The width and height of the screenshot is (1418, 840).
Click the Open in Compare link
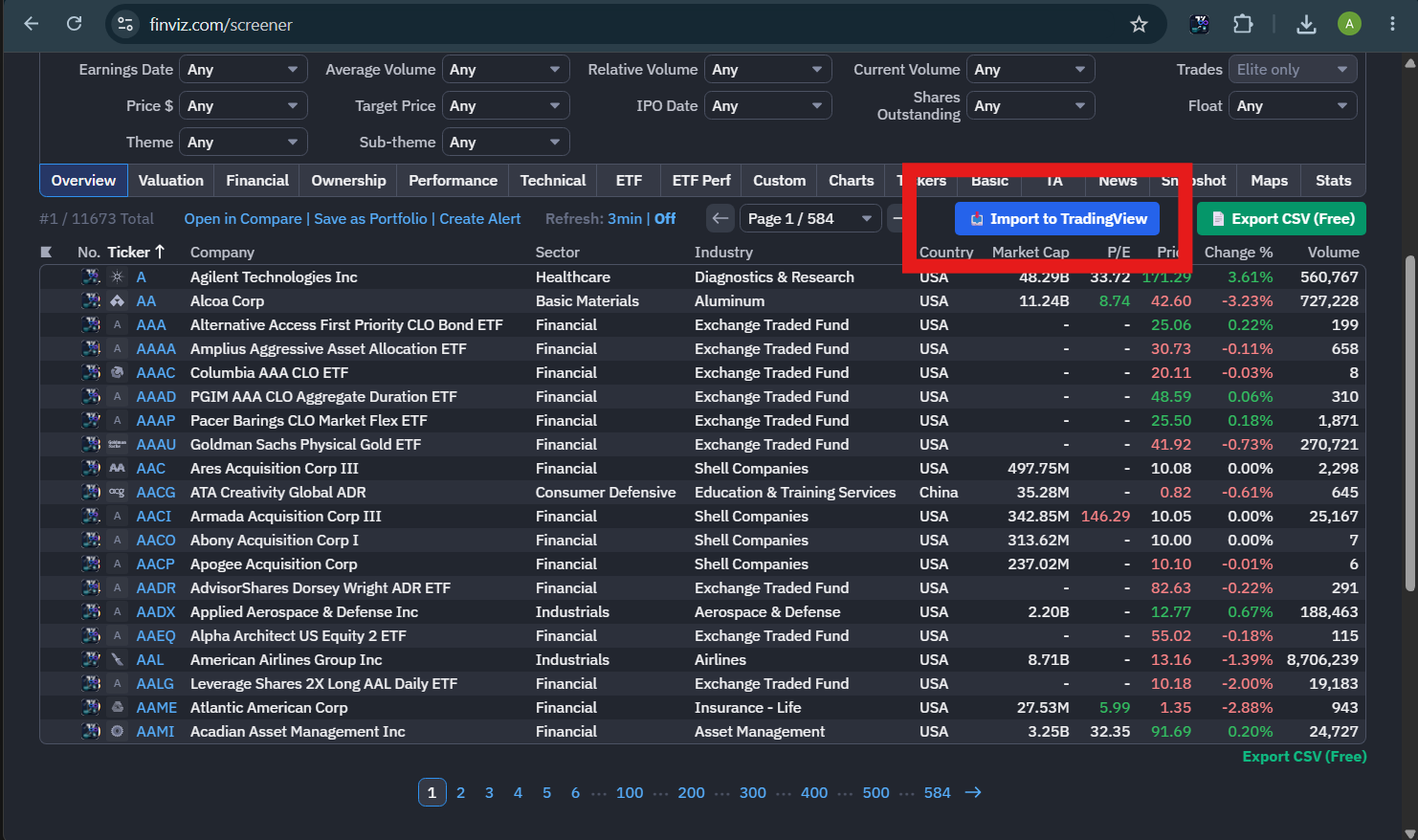click(x=243, y=218)
